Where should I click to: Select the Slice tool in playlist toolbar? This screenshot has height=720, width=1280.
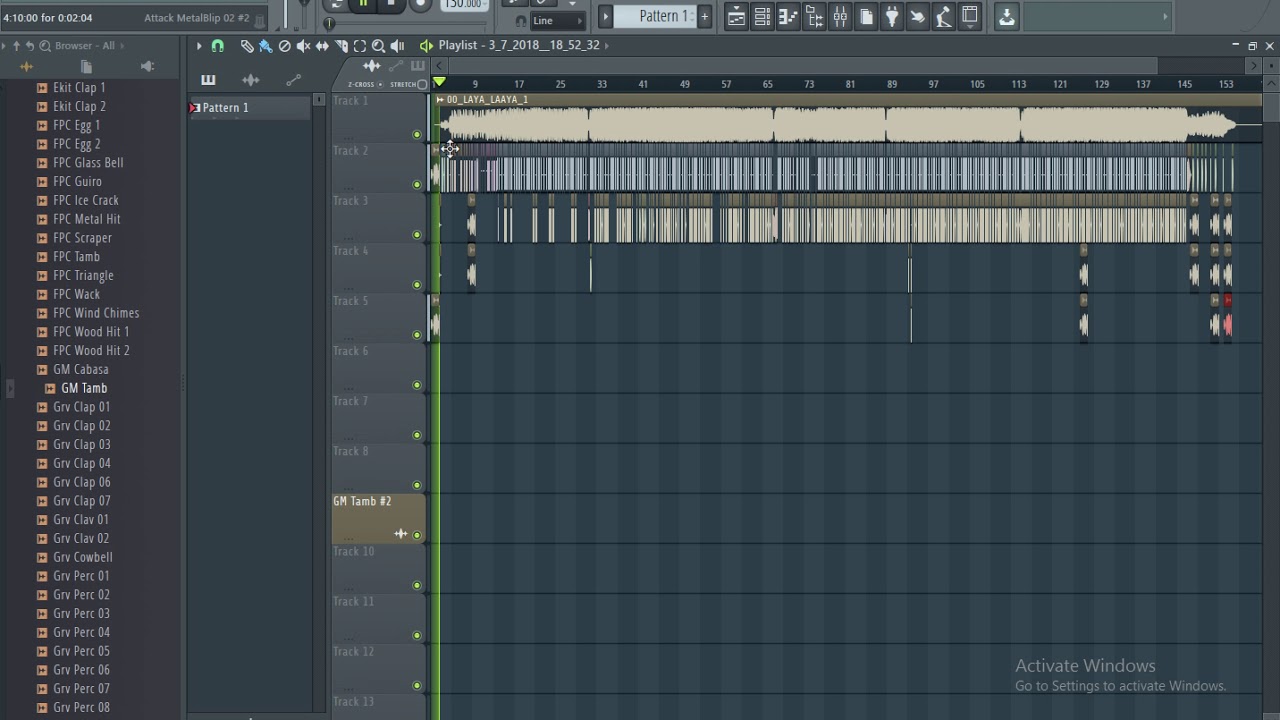click(341, 45)
